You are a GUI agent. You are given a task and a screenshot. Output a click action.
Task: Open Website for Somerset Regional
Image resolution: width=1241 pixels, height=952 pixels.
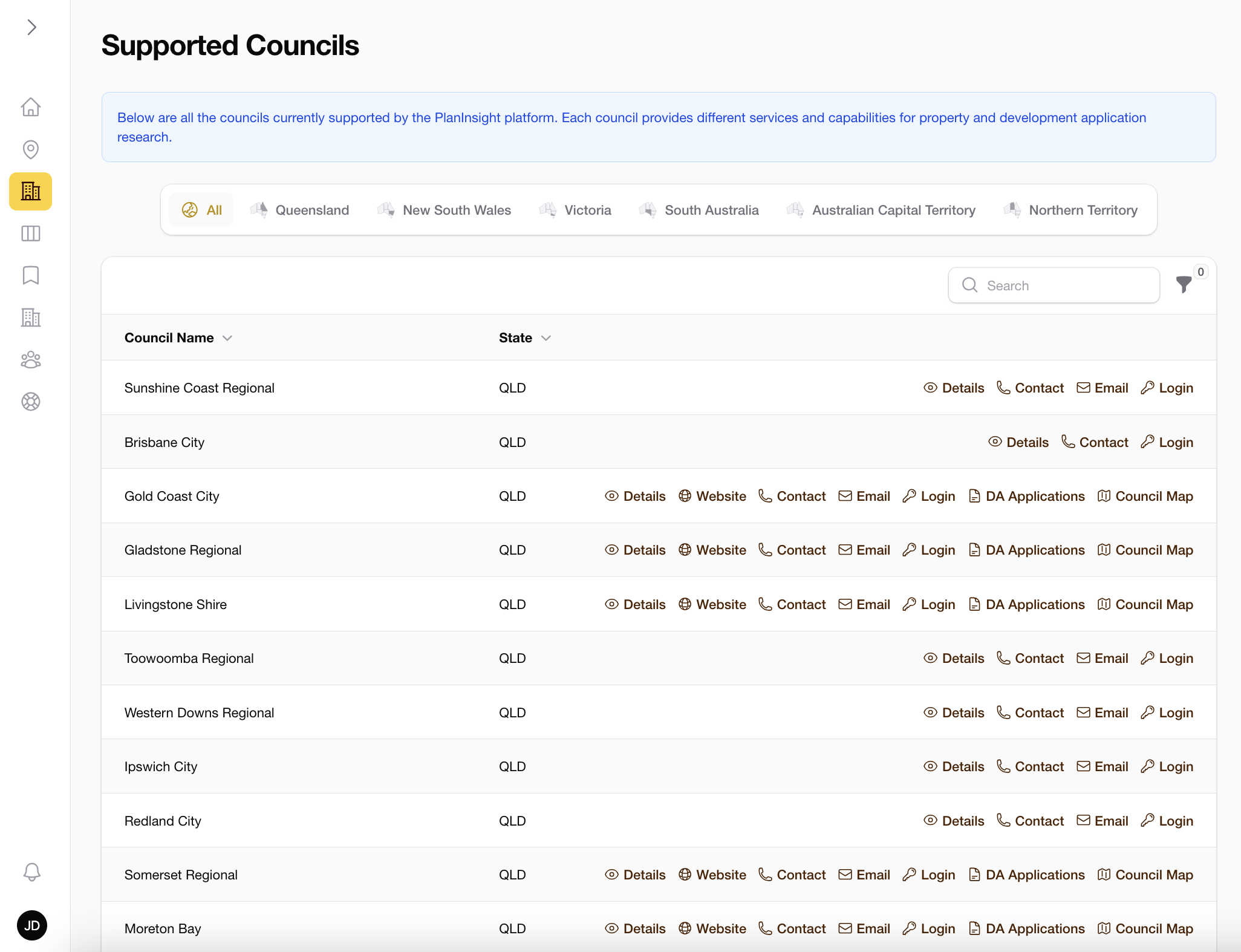point(712,875)
